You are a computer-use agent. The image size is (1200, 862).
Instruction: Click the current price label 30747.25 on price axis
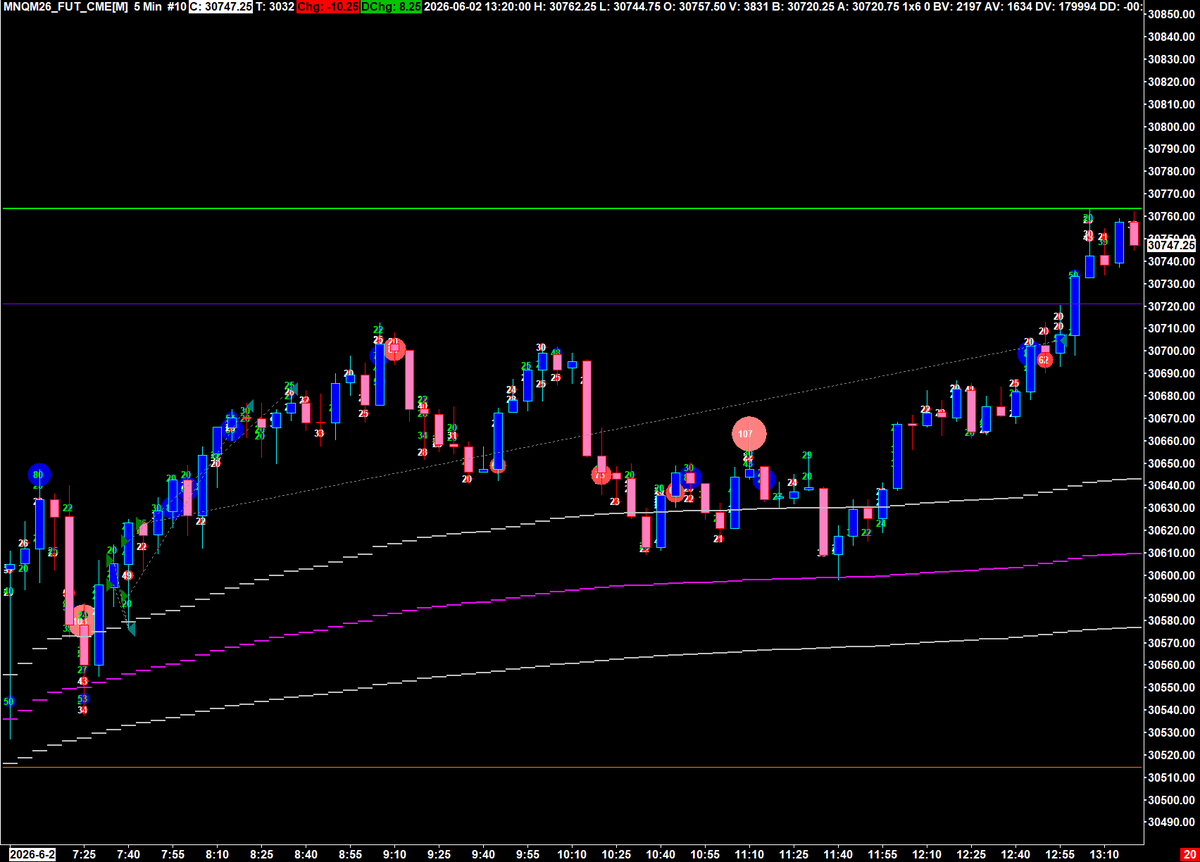(x=1171, y=245)
